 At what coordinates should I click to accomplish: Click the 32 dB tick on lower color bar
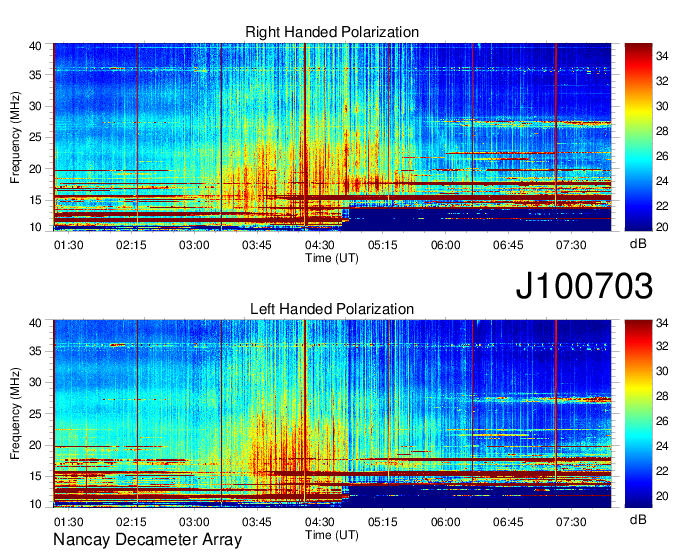(x=662, y=346)
